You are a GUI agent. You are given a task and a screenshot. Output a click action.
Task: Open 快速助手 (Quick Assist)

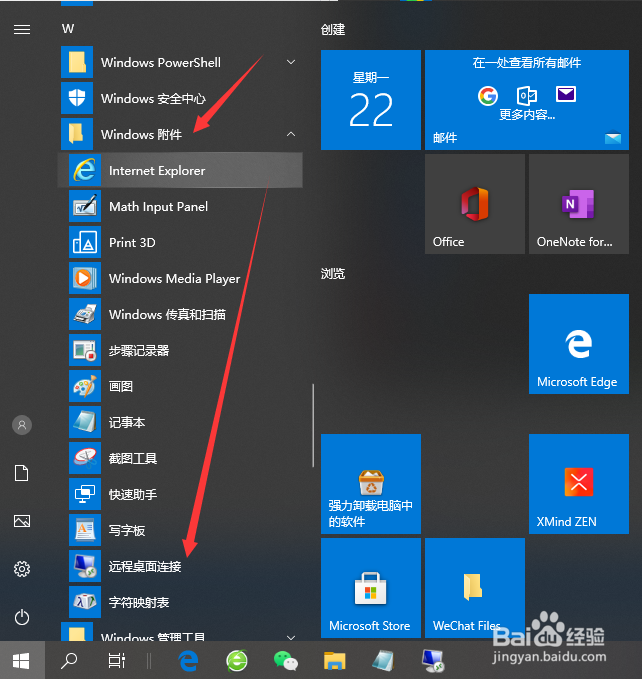[x=180, y=494]
